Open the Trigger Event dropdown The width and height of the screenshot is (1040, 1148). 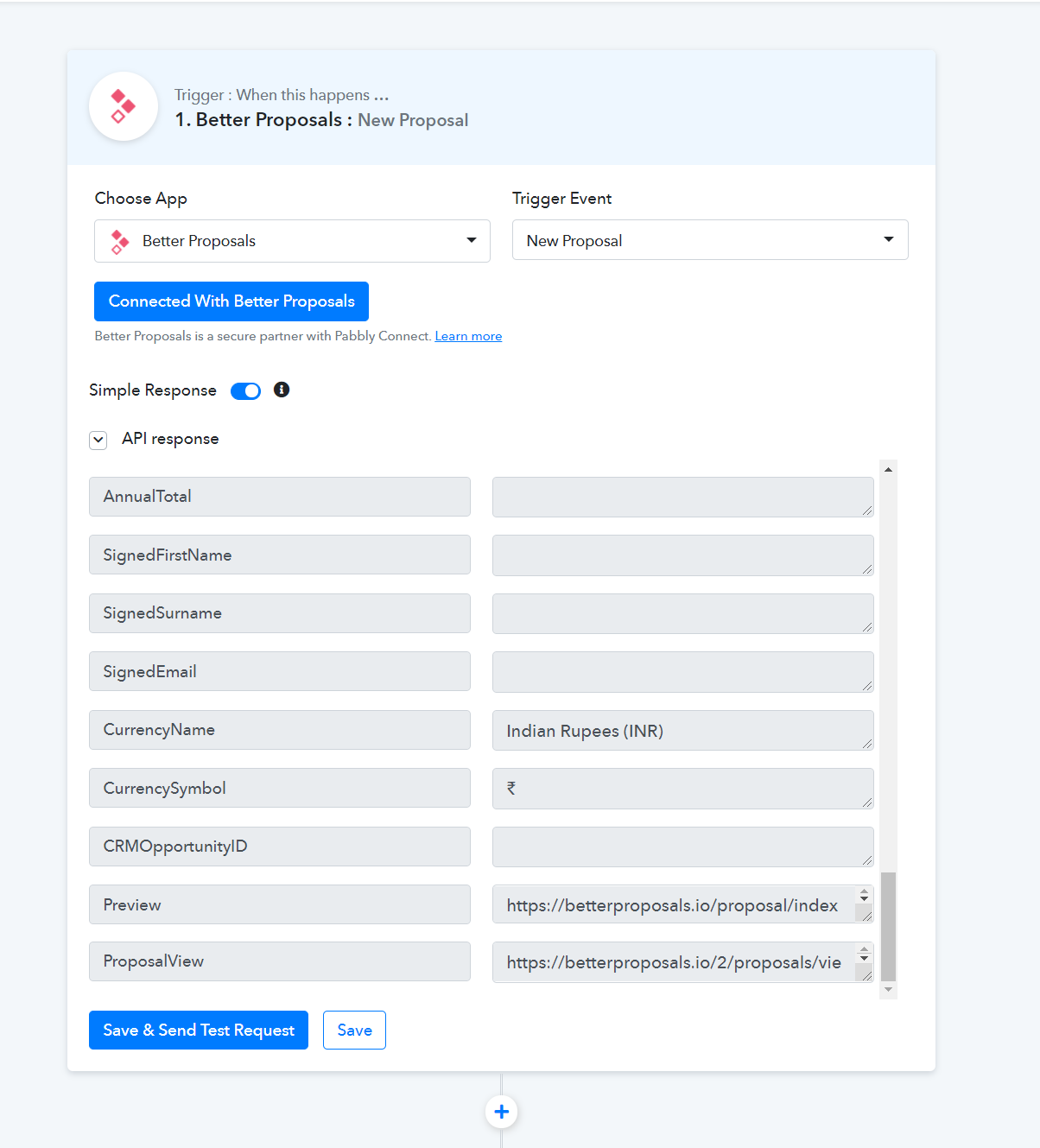point(710,240)
